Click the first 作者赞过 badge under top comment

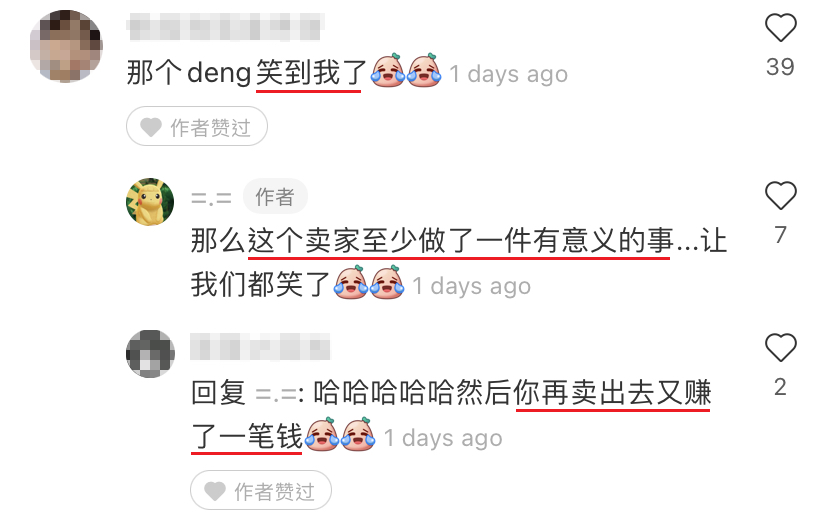pos(197,126)
